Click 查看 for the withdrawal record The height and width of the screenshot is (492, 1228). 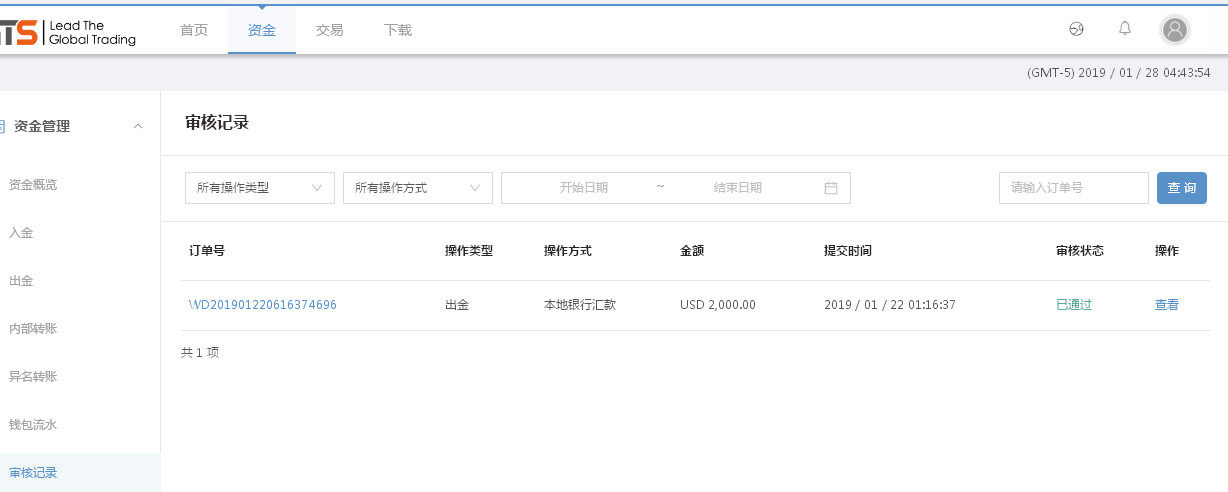coord(1166,305)
